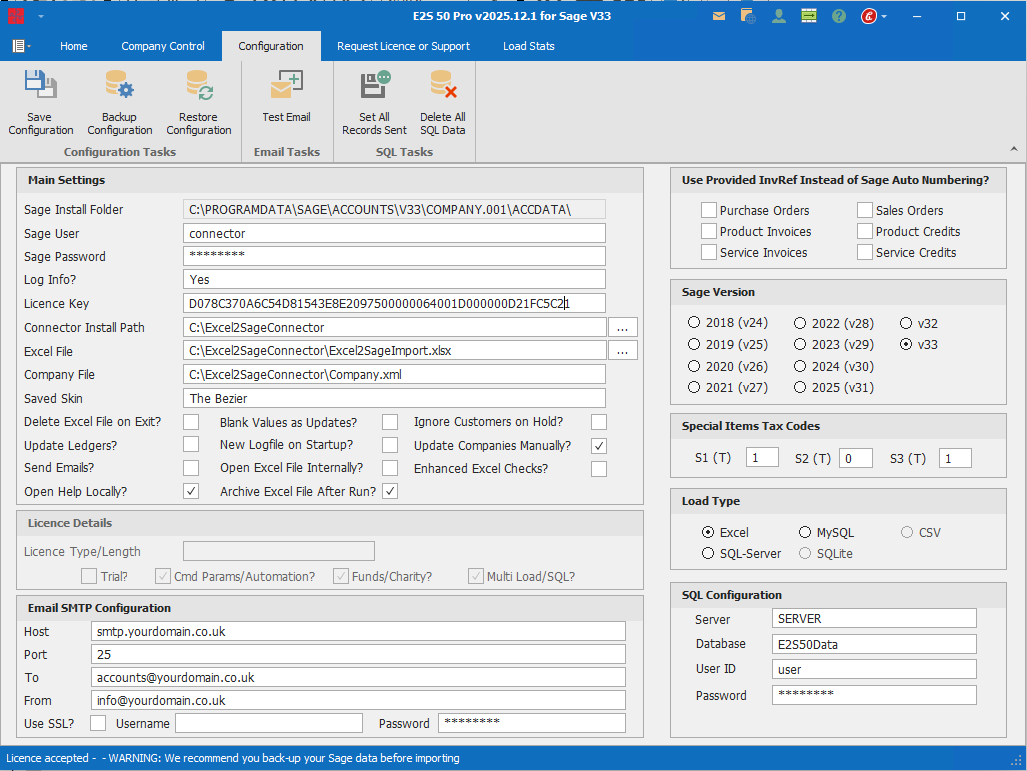Open the Load Stats tab

pyautogui.click(x=528, y=46)
